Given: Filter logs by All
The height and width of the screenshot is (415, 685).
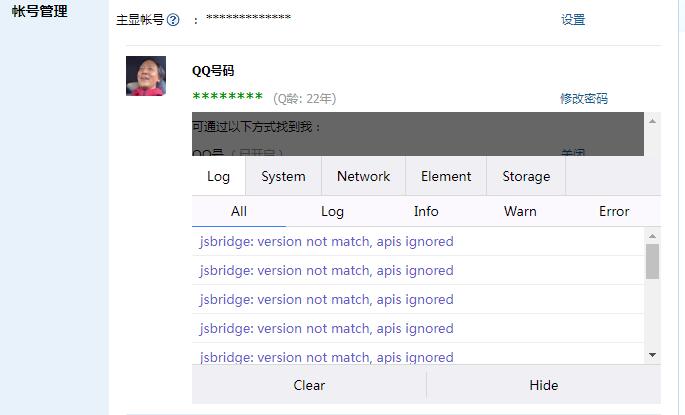Looking at the screenshot, I should point(239,211).
